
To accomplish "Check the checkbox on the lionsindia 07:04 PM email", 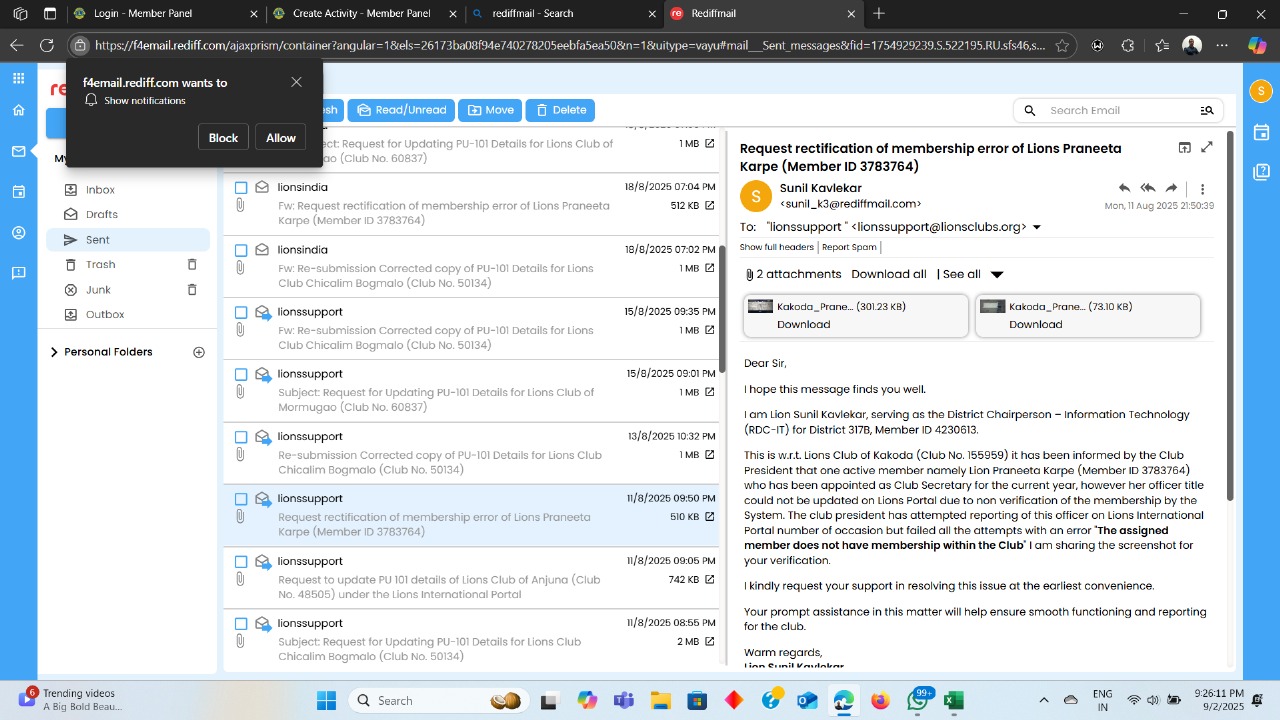I will click(x=241, y=187).
